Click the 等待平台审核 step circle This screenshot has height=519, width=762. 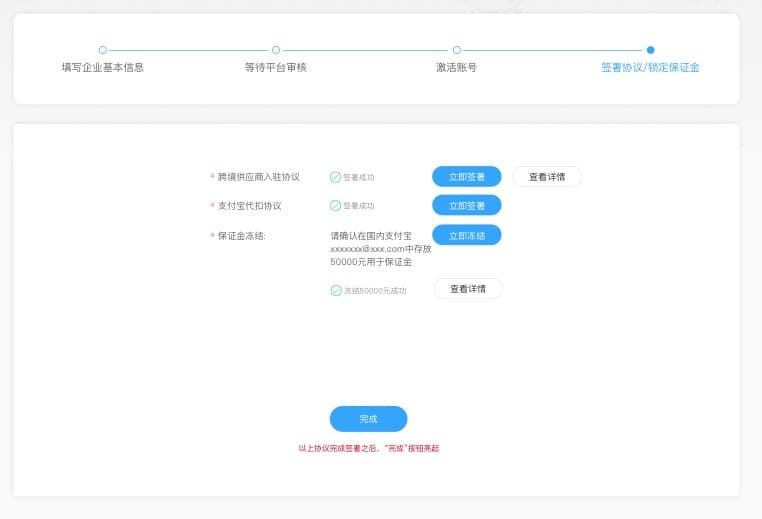tap(276, 50)
